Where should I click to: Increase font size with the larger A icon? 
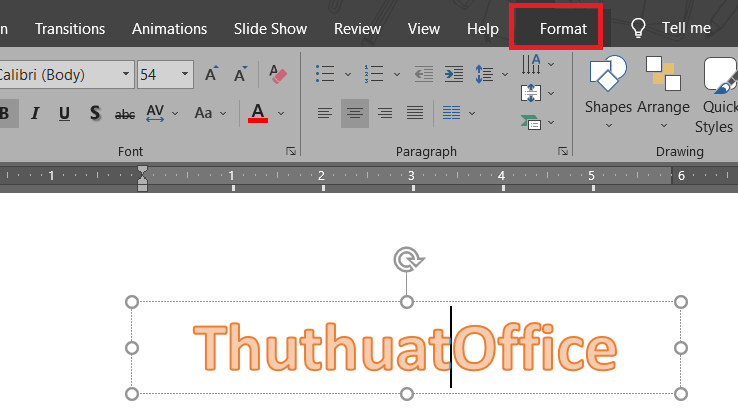[x=211, y=74]
